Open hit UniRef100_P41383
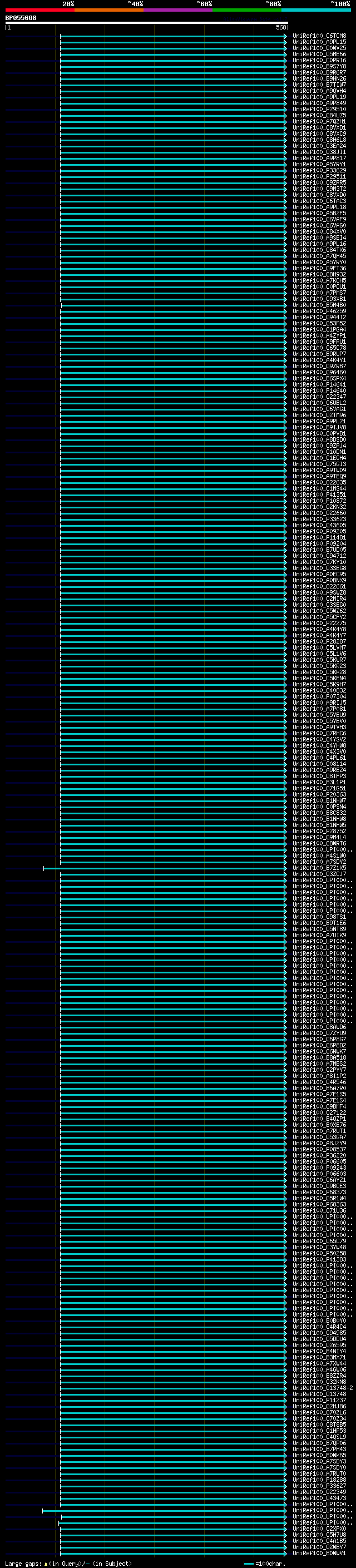This screenshot has height=1568, width=356. (x=319, y=1259)
